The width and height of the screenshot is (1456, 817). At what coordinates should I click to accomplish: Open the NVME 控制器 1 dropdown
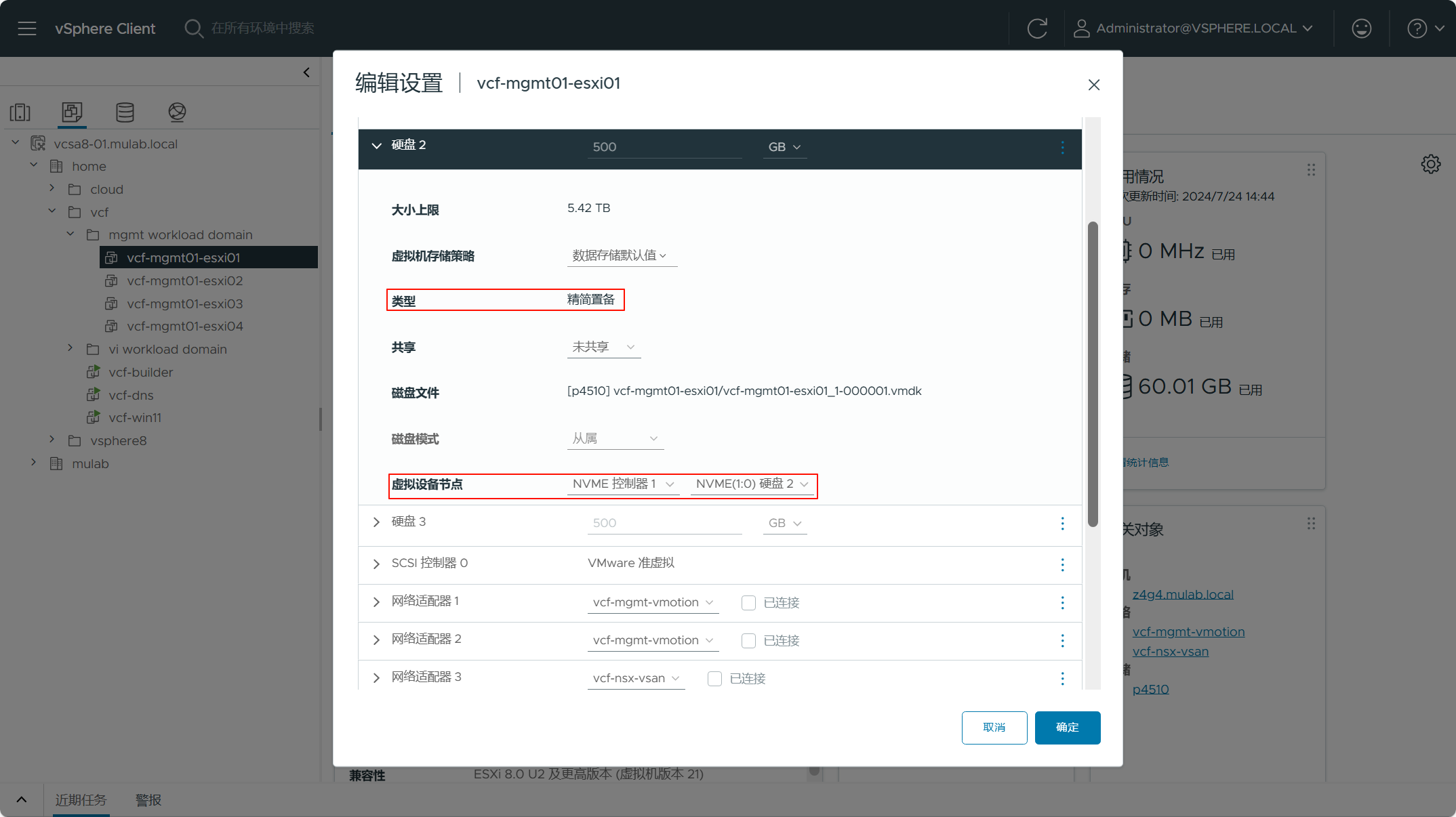tap(623, 484)
